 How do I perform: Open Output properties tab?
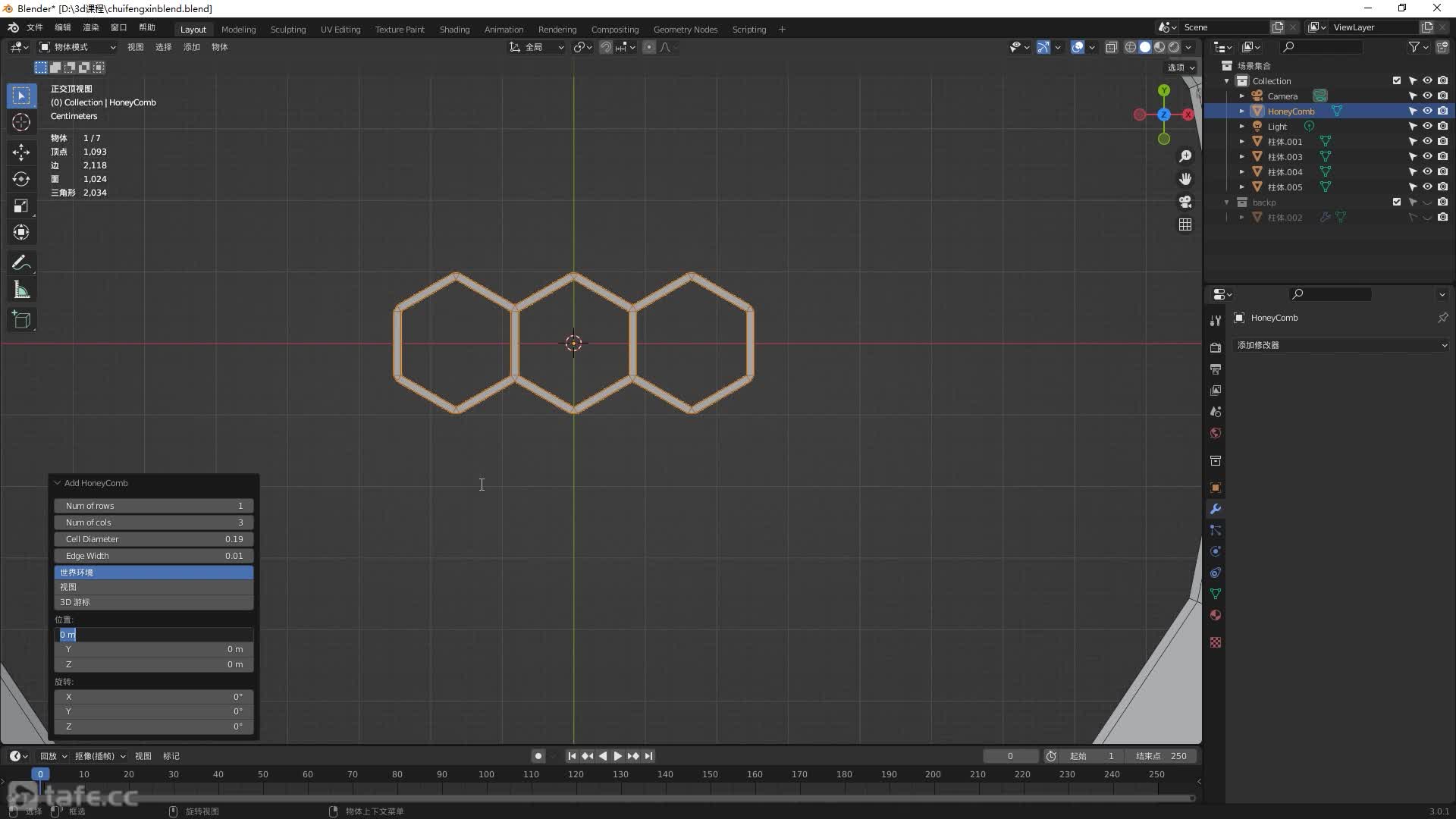coord(1216,369)
